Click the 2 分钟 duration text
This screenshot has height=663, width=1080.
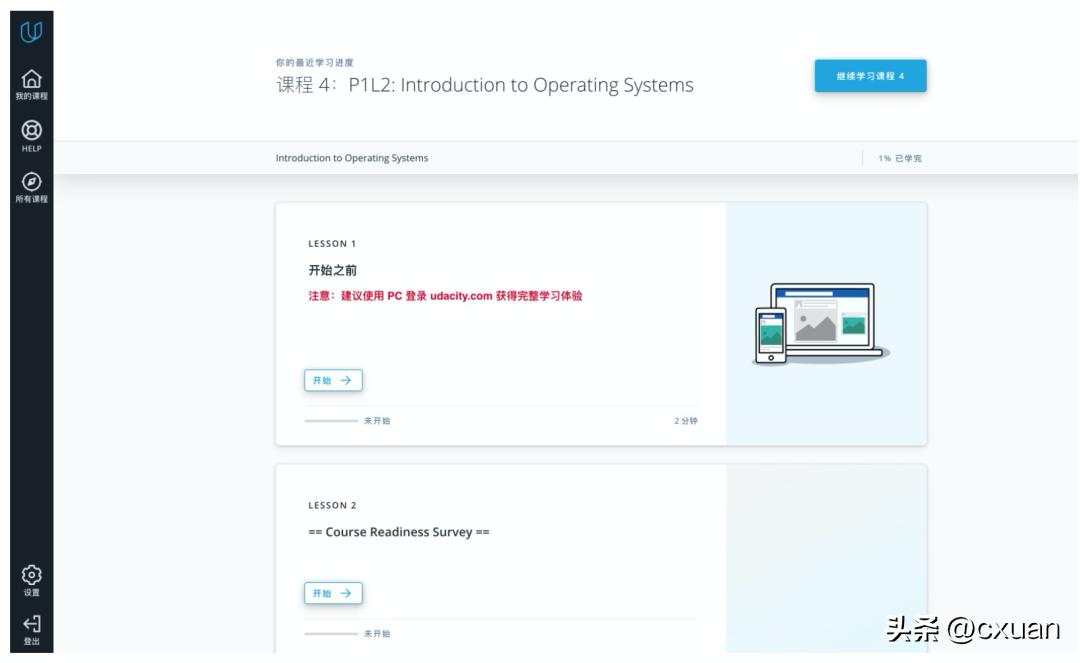pyautogui.click(x=685, y=421)
